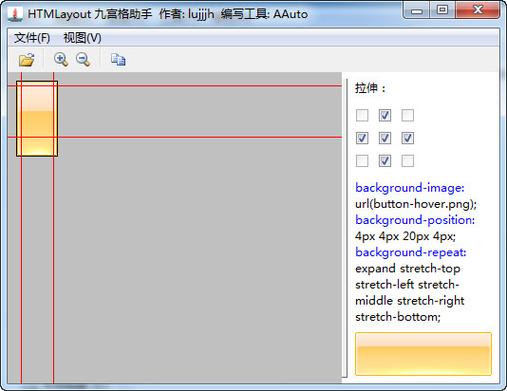Click the button image on the canvas
Screen dimensions: 507x391
pos(37,119)
